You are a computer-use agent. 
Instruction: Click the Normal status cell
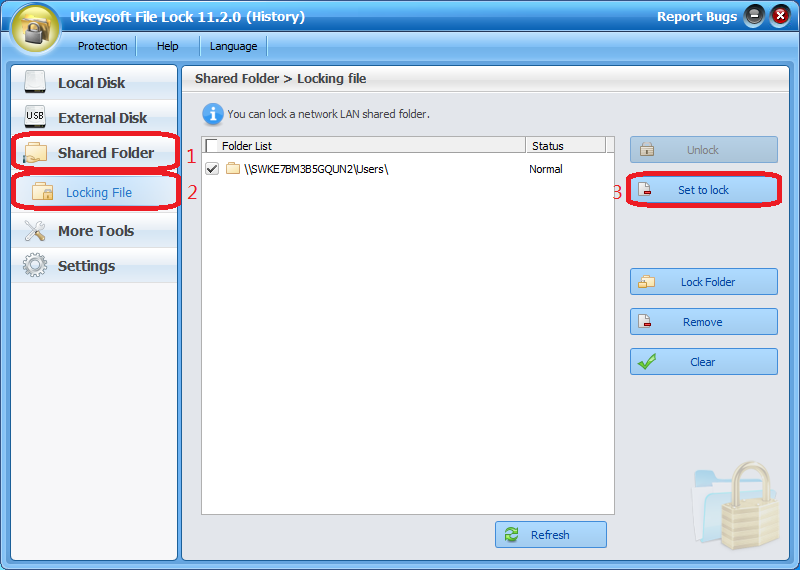tap(545, 169)
